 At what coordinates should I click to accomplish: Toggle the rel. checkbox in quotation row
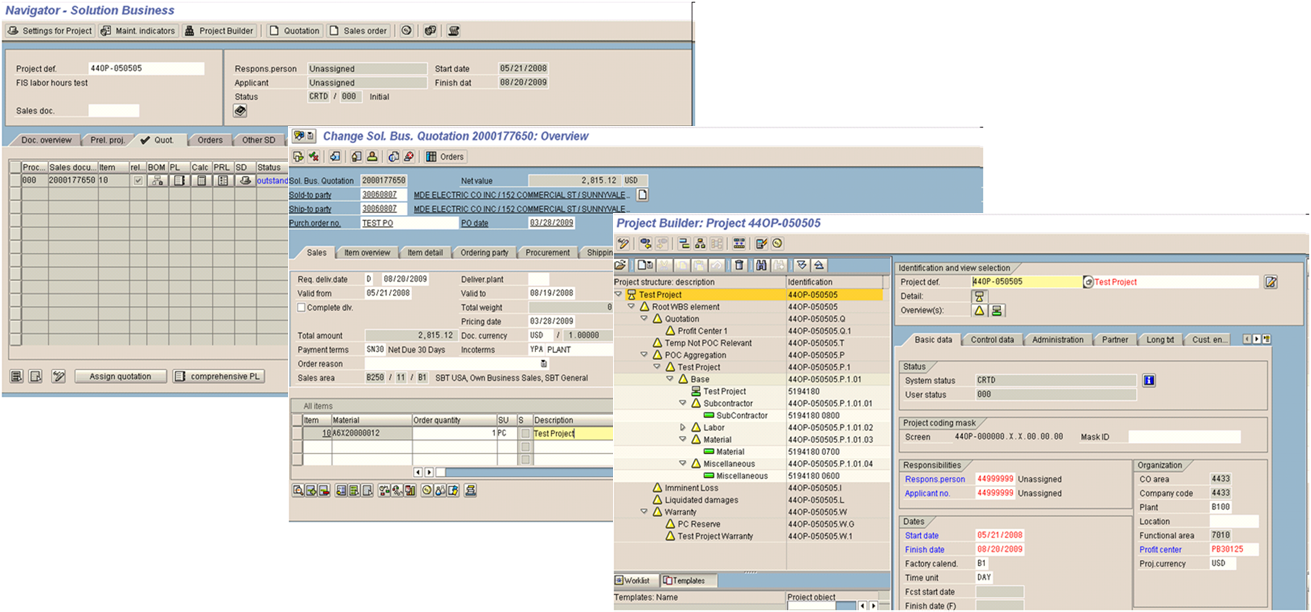(137, 180)
